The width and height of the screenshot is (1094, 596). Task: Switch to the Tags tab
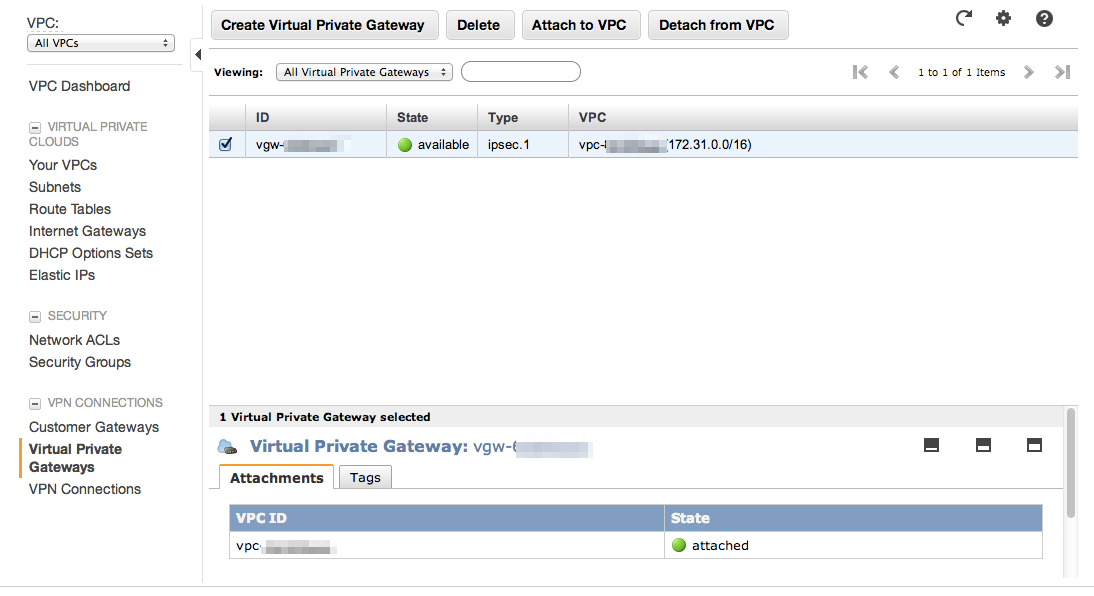(365, 477)
